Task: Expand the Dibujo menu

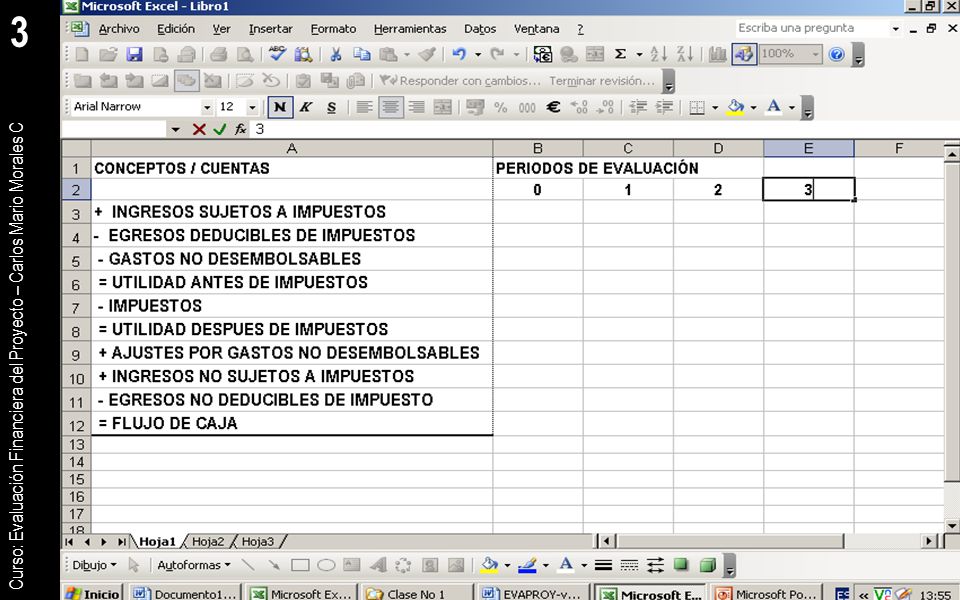Action: [94, 565]
